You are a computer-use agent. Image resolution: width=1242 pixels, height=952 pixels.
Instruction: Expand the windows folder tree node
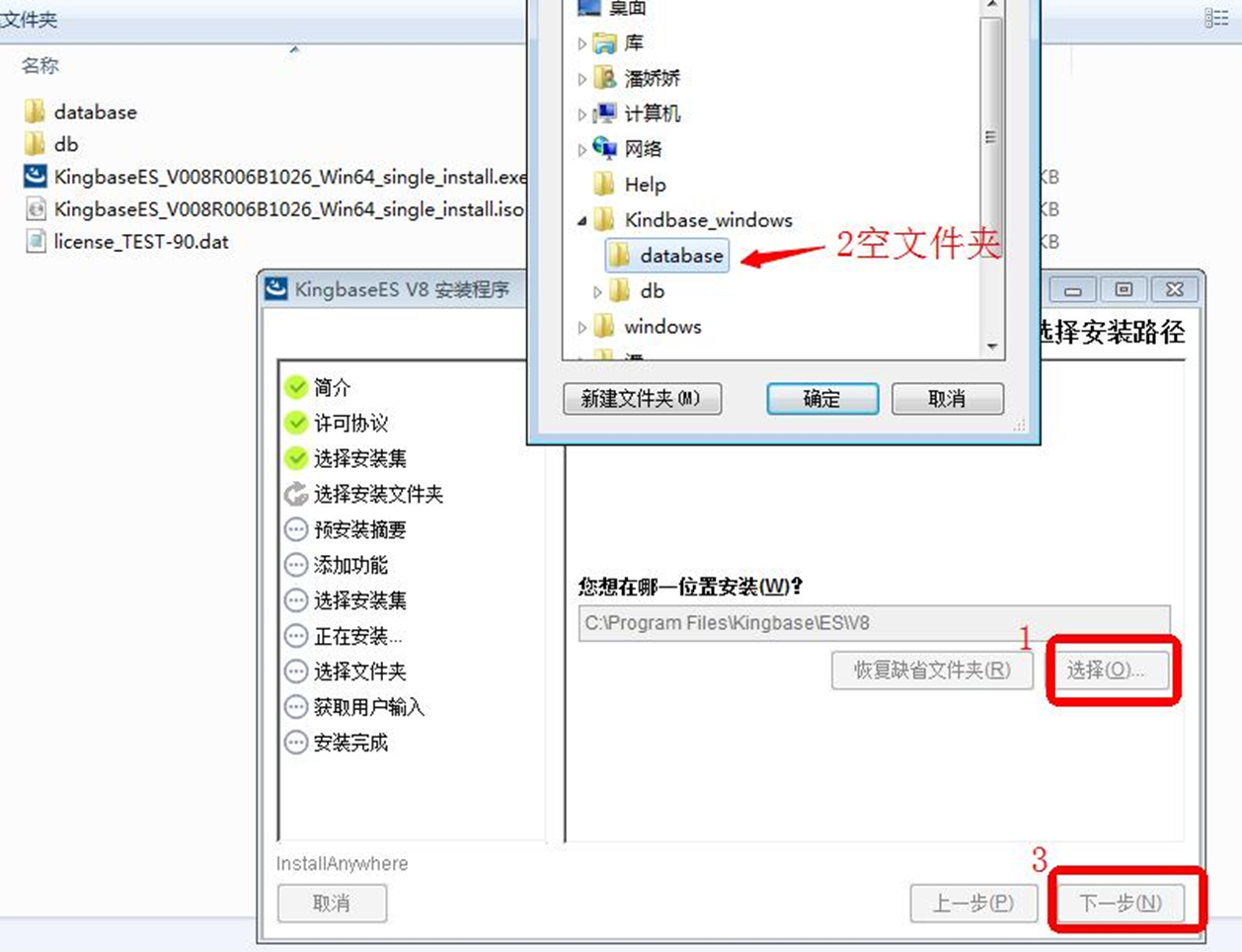pyautogui.click(x=582, y=327)
